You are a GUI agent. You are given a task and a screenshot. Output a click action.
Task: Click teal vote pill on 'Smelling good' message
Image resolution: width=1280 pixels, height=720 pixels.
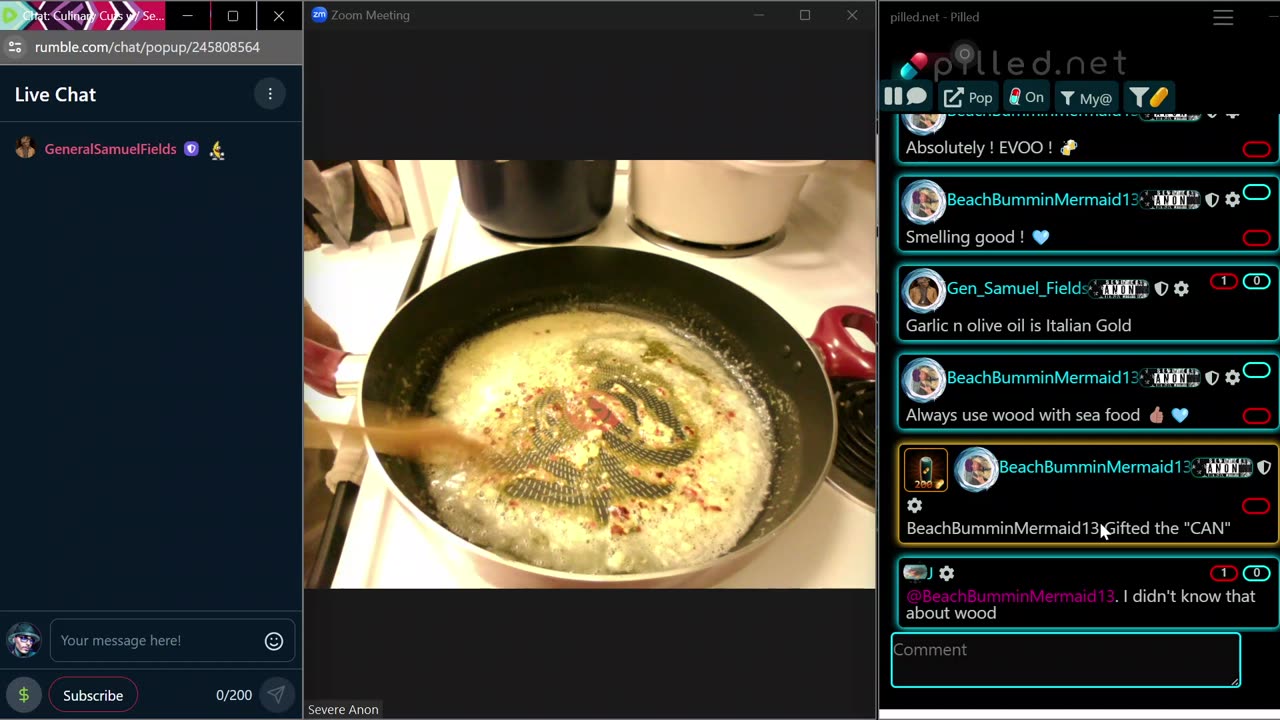pyautogui.click(x=1257, y=192)
